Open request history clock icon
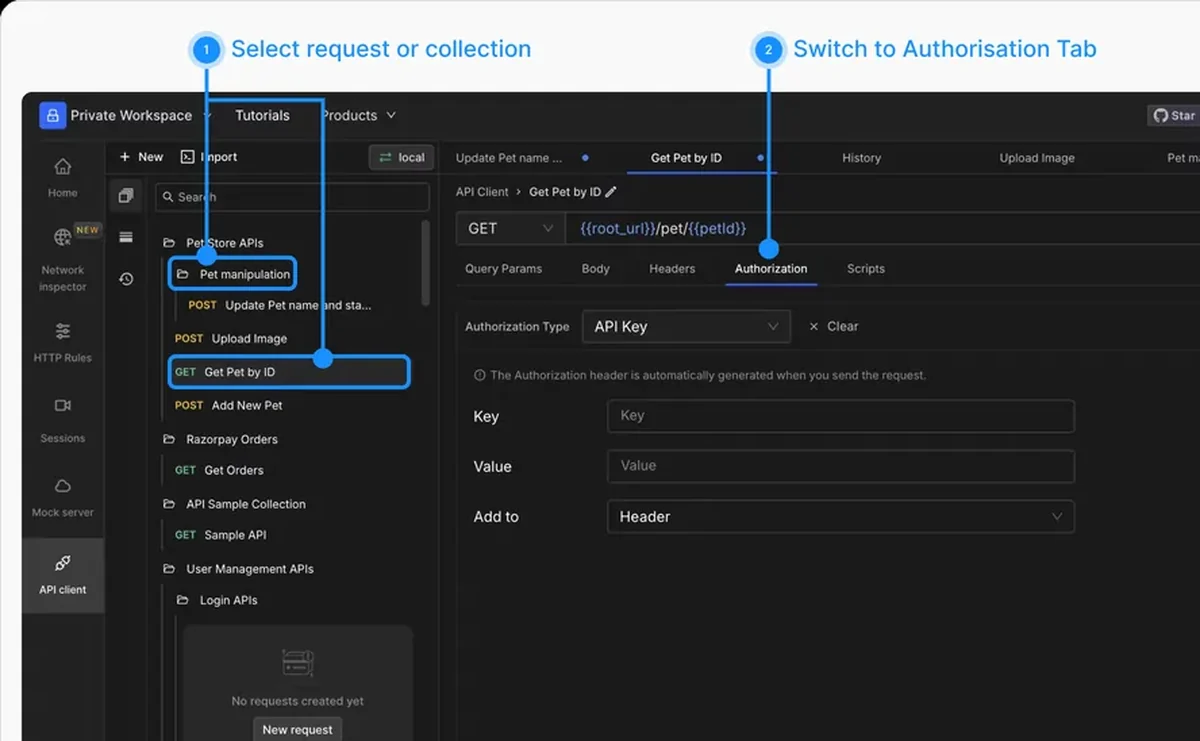 coord(126,279)
